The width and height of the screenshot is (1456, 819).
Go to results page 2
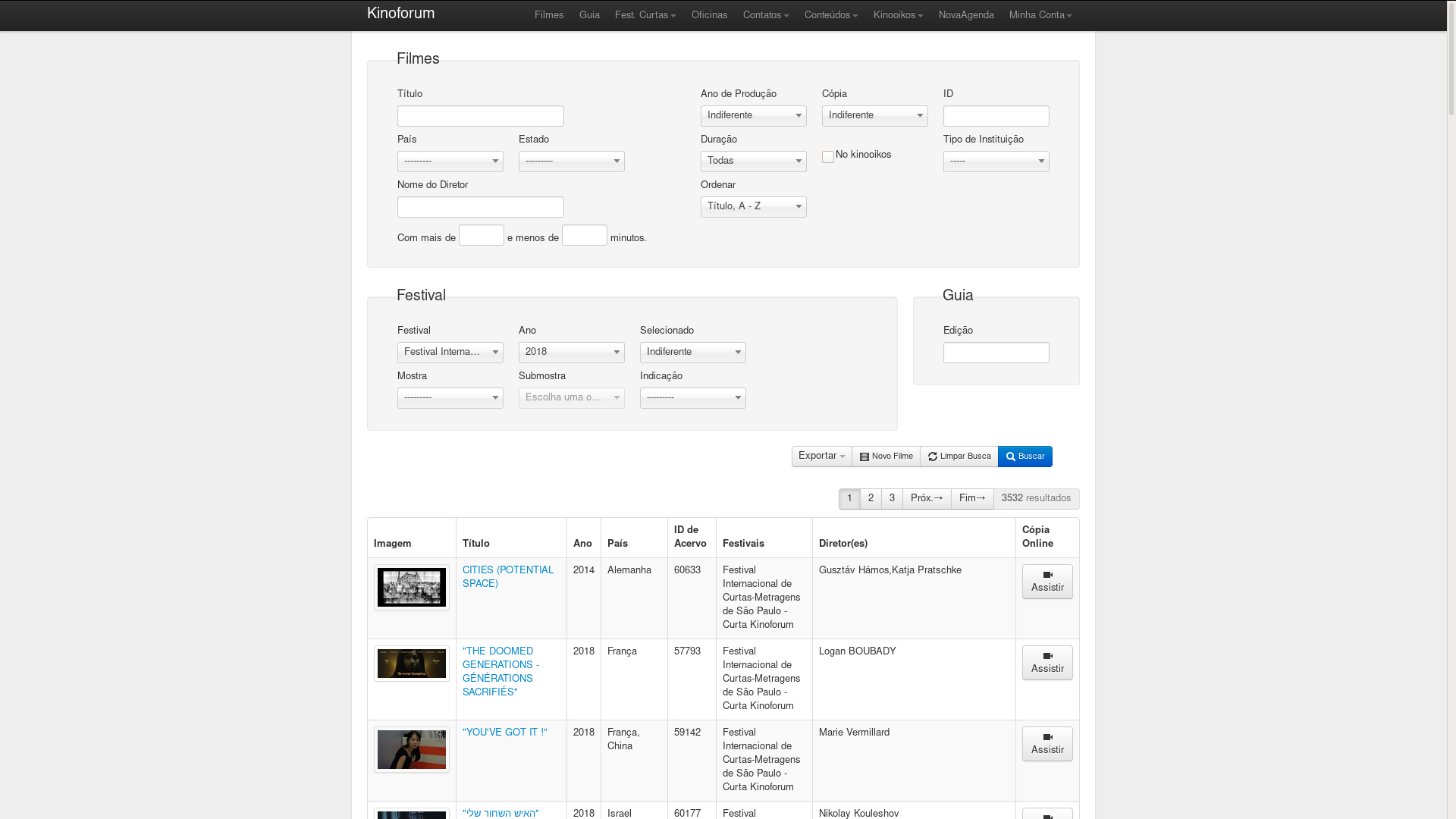871,499
